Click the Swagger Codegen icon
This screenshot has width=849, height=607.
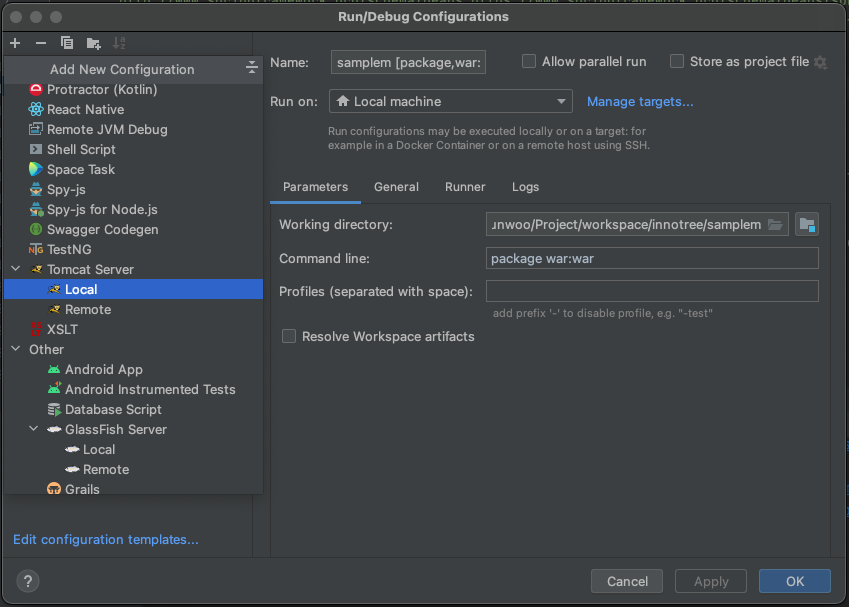(36, 230)
